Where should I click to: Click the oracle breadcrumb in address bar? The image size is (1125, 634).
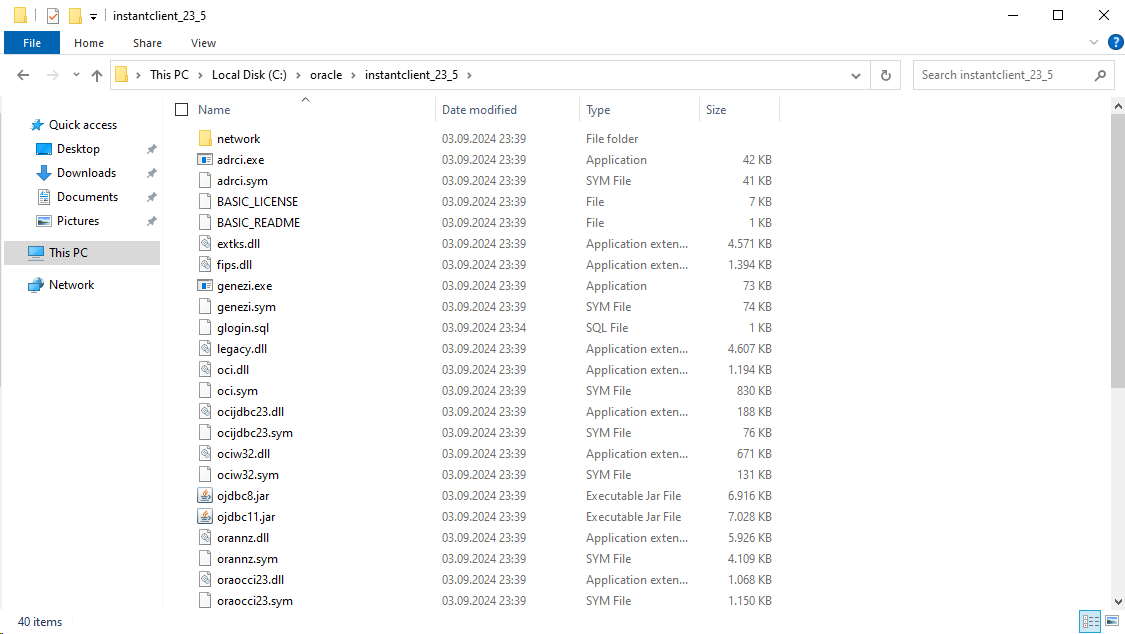[x=326, y=75]
